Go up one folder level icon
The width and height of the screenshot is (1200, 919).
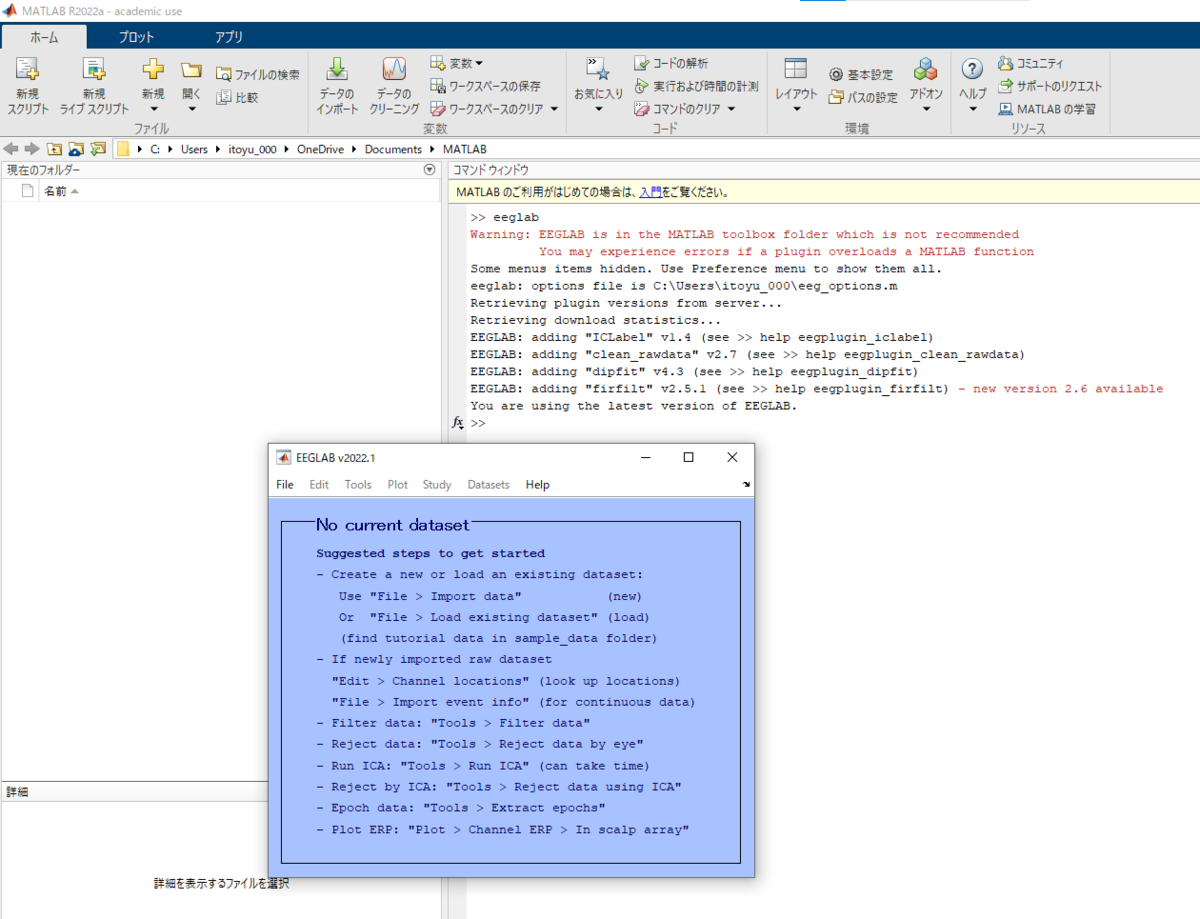[54, 149]
